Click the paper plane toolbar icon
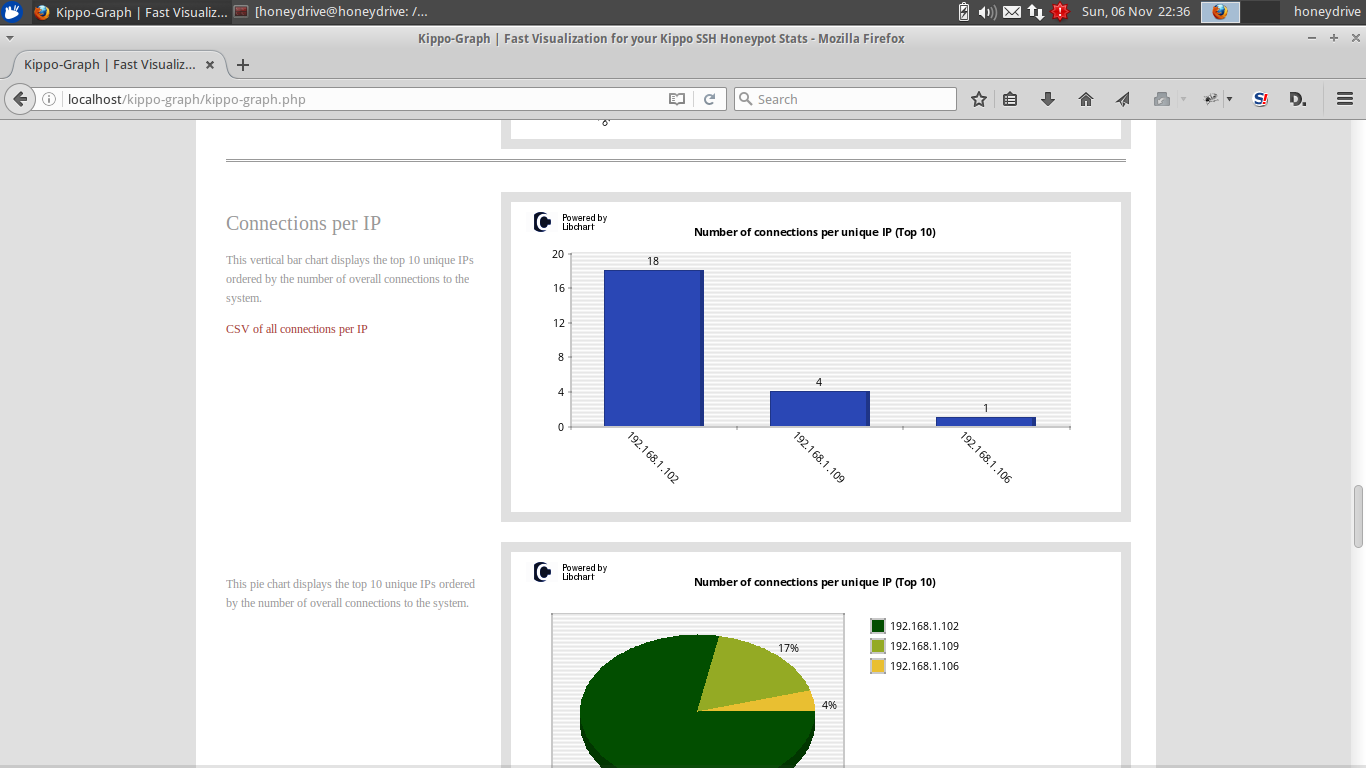 (1123, 99)
